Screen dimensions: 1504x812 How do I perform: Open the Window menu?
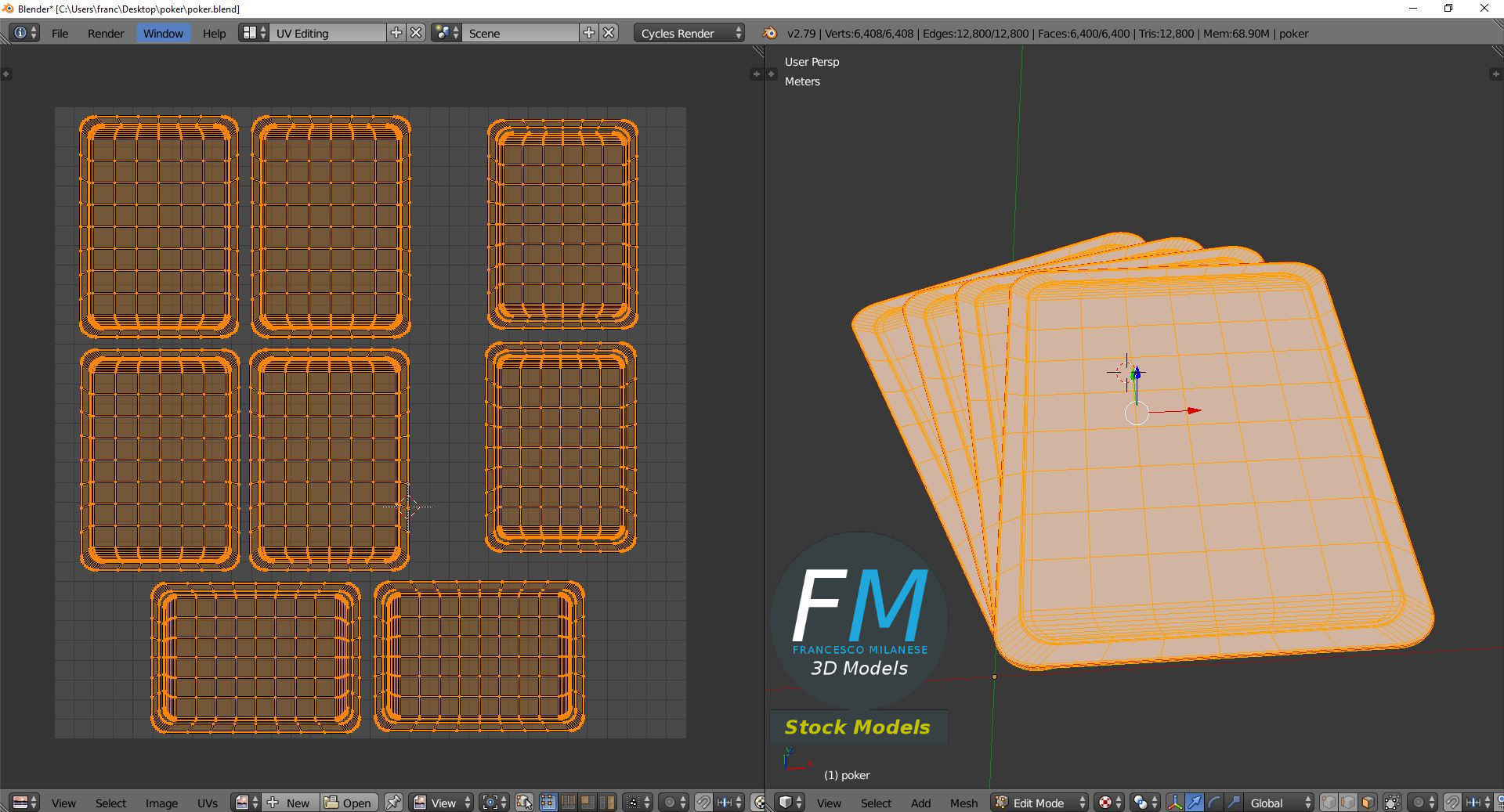[x=163, y=33]
